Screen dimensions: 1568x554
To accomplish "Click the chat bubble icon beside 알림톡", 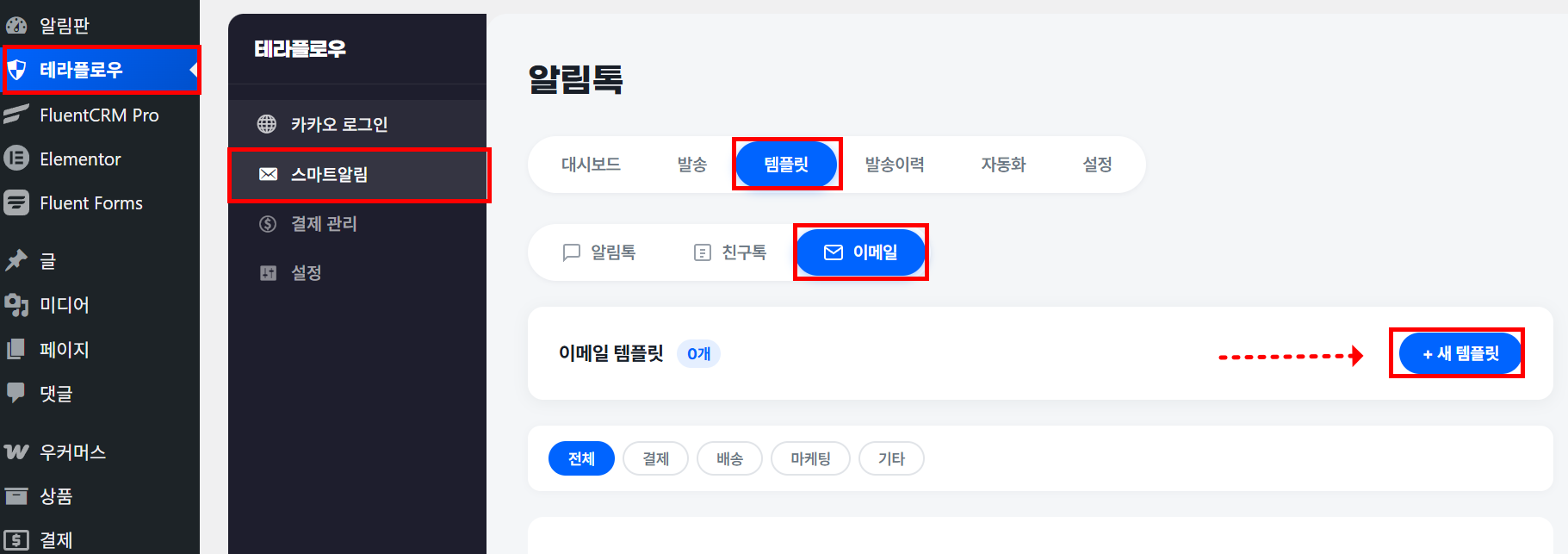I will (x=573, y=252).
